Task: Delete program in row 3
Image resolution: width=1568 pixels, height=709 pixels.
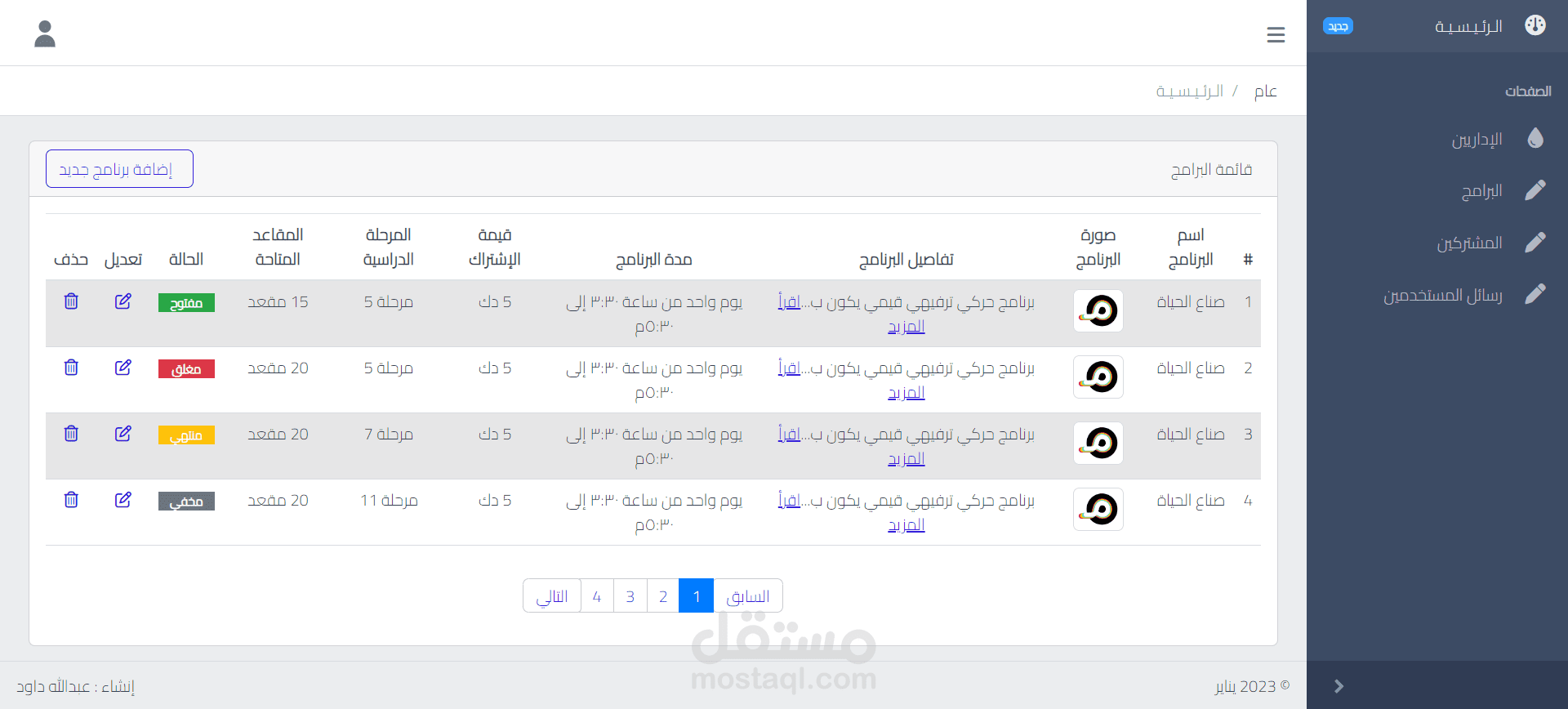Action: pyautogui.click(x=71, y=434)
